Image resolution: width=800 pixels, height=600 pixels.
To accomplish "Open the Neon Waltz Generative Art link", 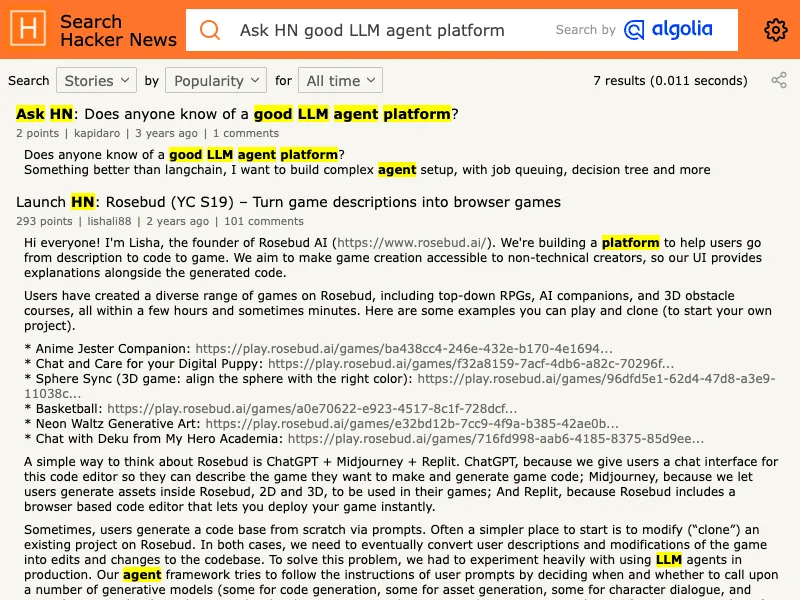I will pos(412,423).
